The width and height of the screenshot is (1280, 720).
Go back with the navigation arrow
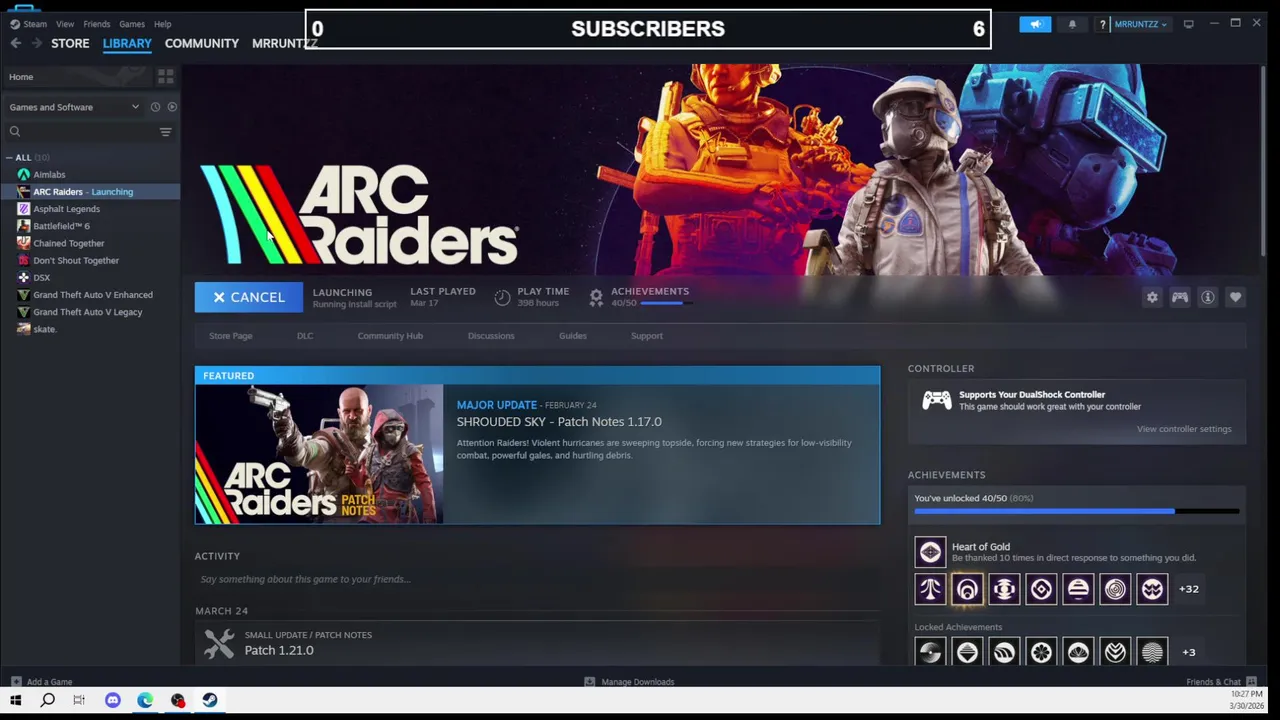pos(16,43)
